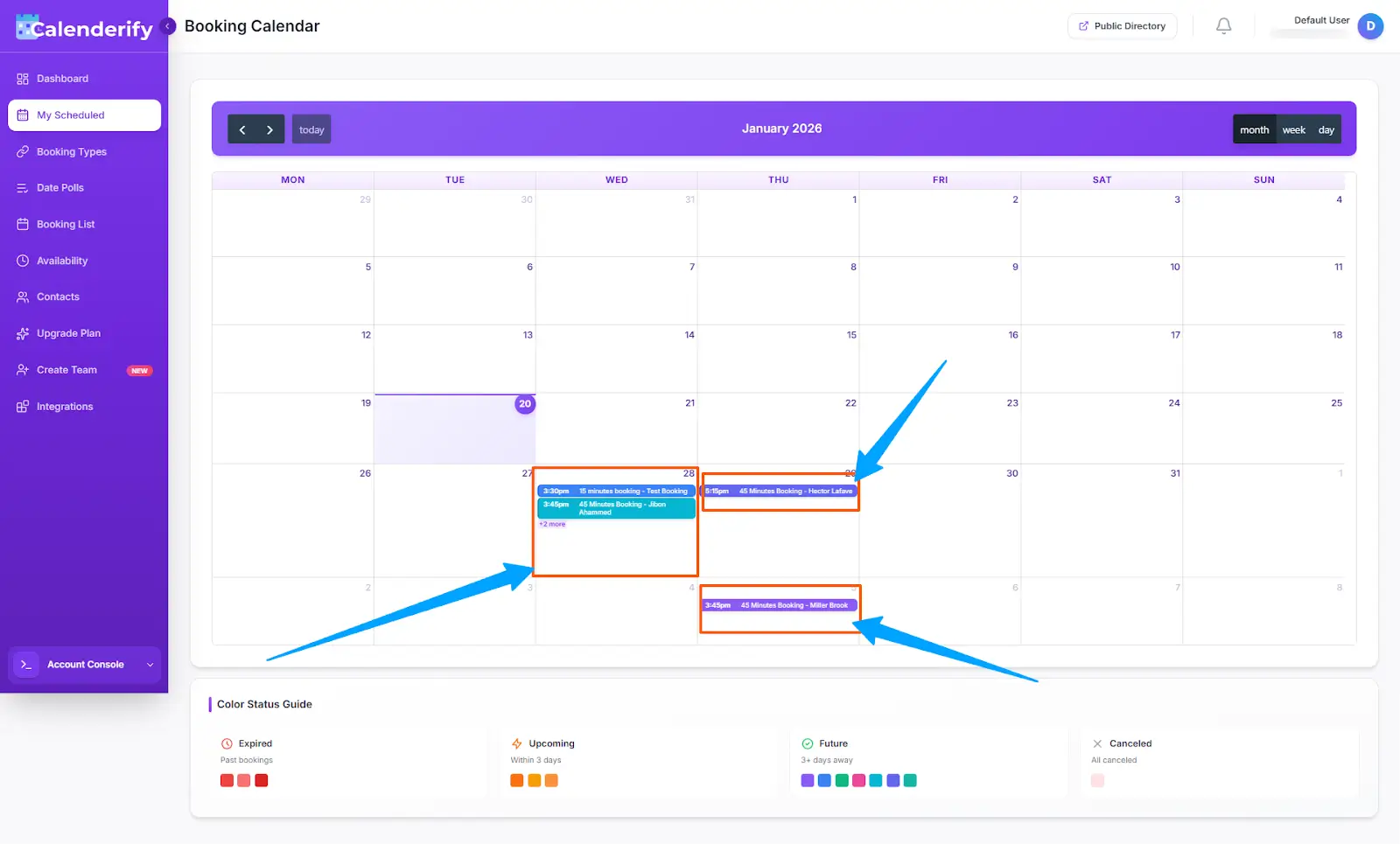Open the Dashboard from the sidebar
Image resolution: width=1400 pixels, height=844 pixels.
[x=62, y=78]
